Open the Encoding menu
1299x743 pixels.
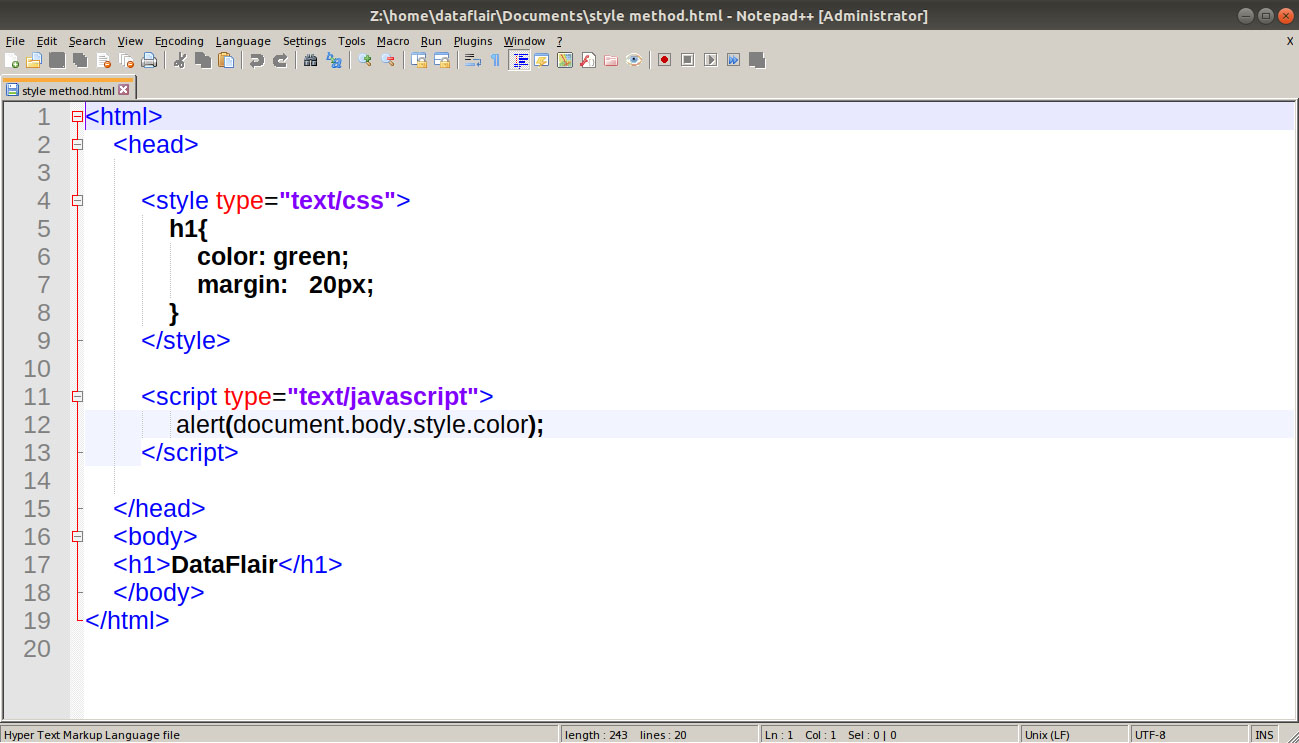pos(179,41)
